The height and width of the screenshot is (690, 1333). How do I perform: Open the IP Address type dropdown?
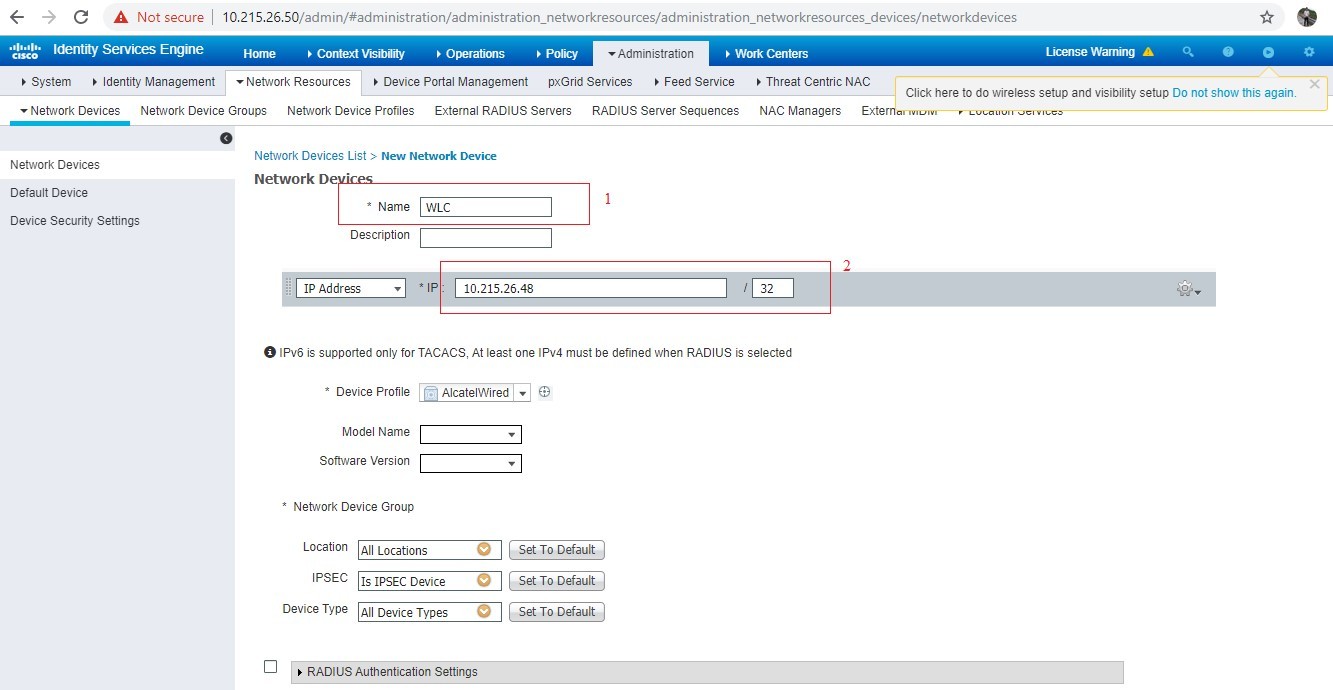[x=351, y=288]
